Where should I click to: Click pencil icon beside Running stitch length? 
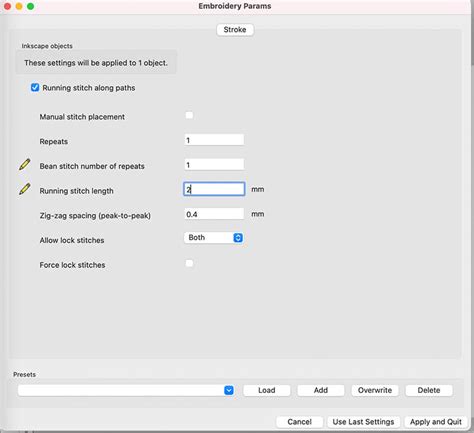pyautogui.click(x=25, y=189)
